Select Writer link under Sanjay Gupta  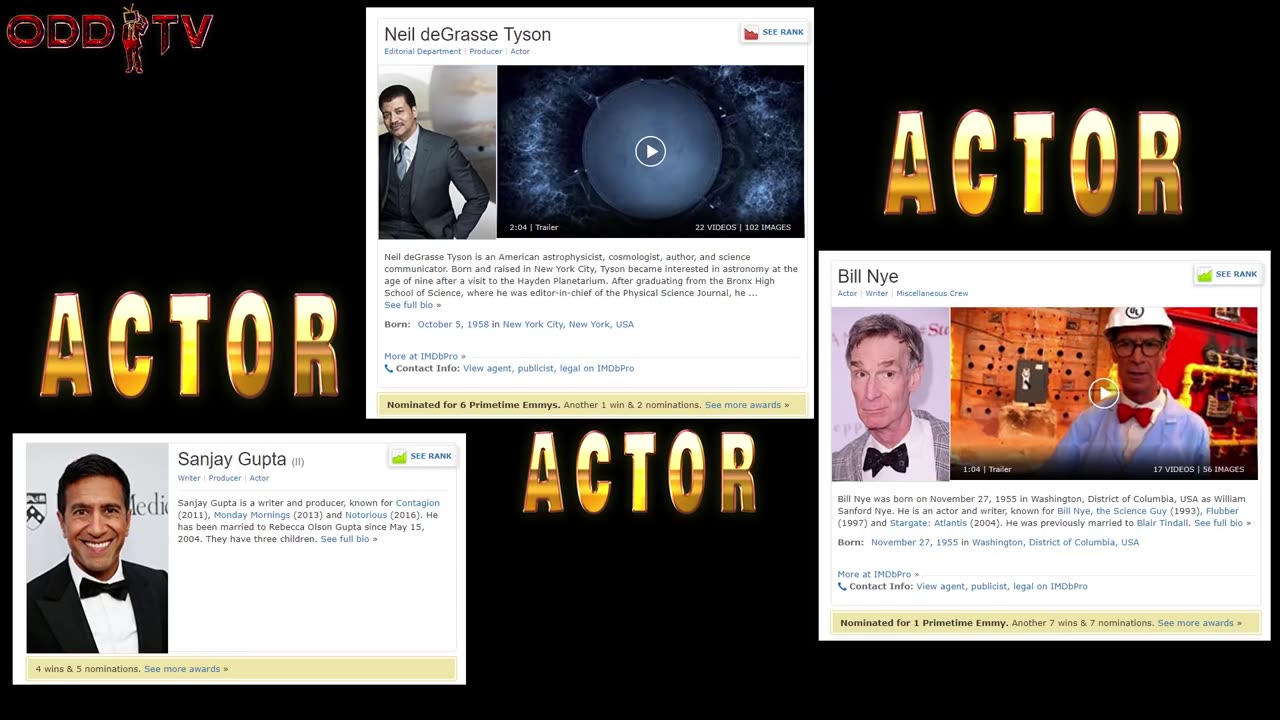(x=189, y=478)
